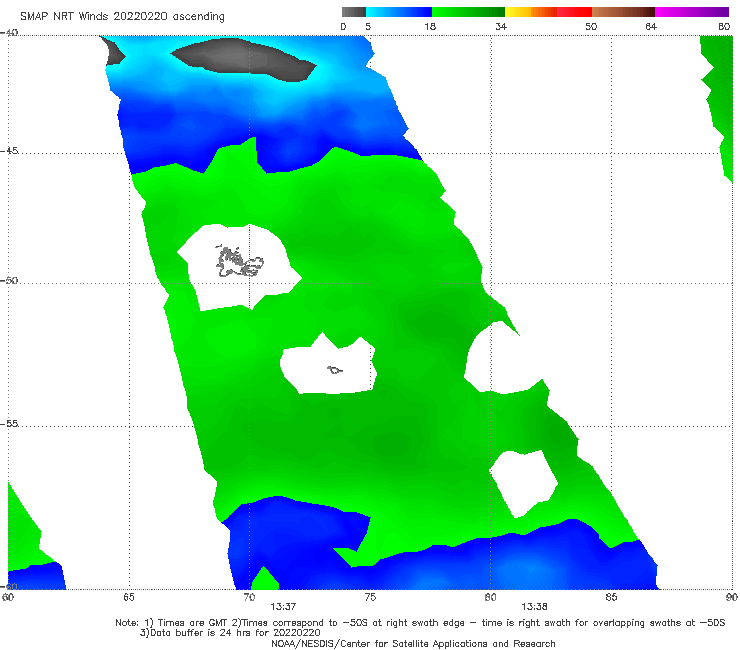
Task: Click the Kerguelen islands coastline outline
Action: [x=239, y=261]
